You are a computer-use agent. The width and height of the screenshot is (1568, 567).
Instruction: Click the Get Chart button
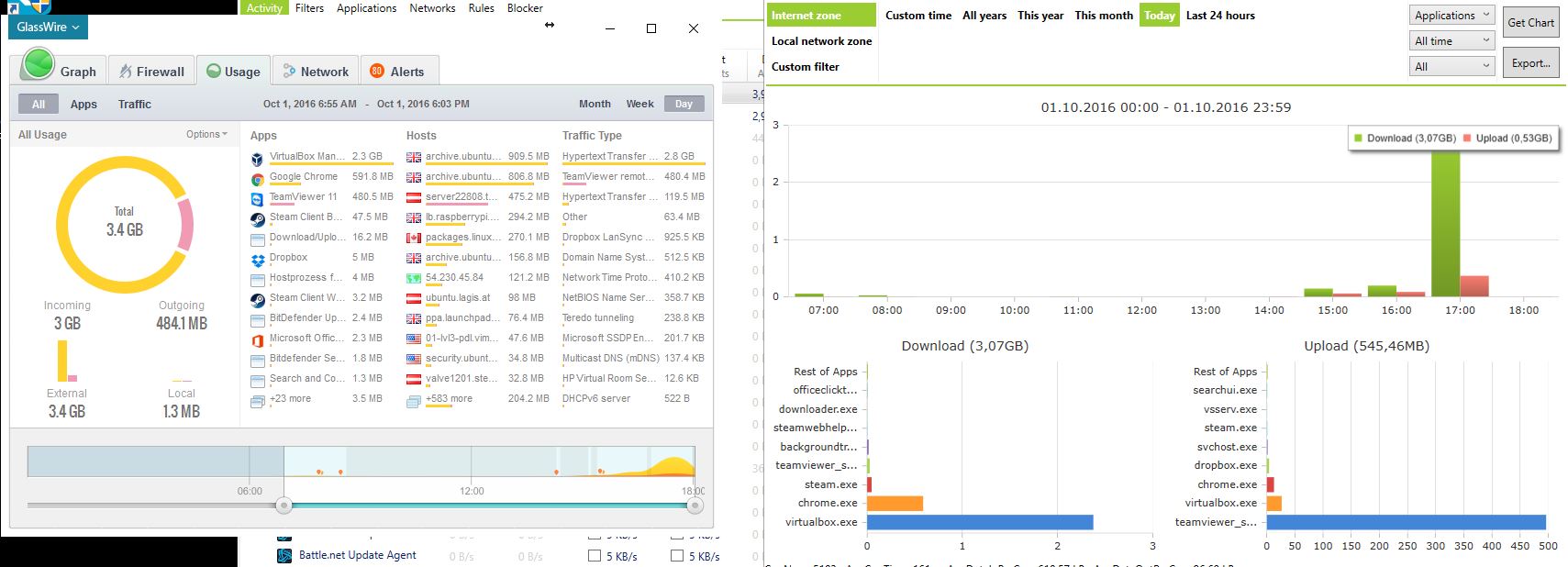pyautogui.click(x=1530, y=22)
